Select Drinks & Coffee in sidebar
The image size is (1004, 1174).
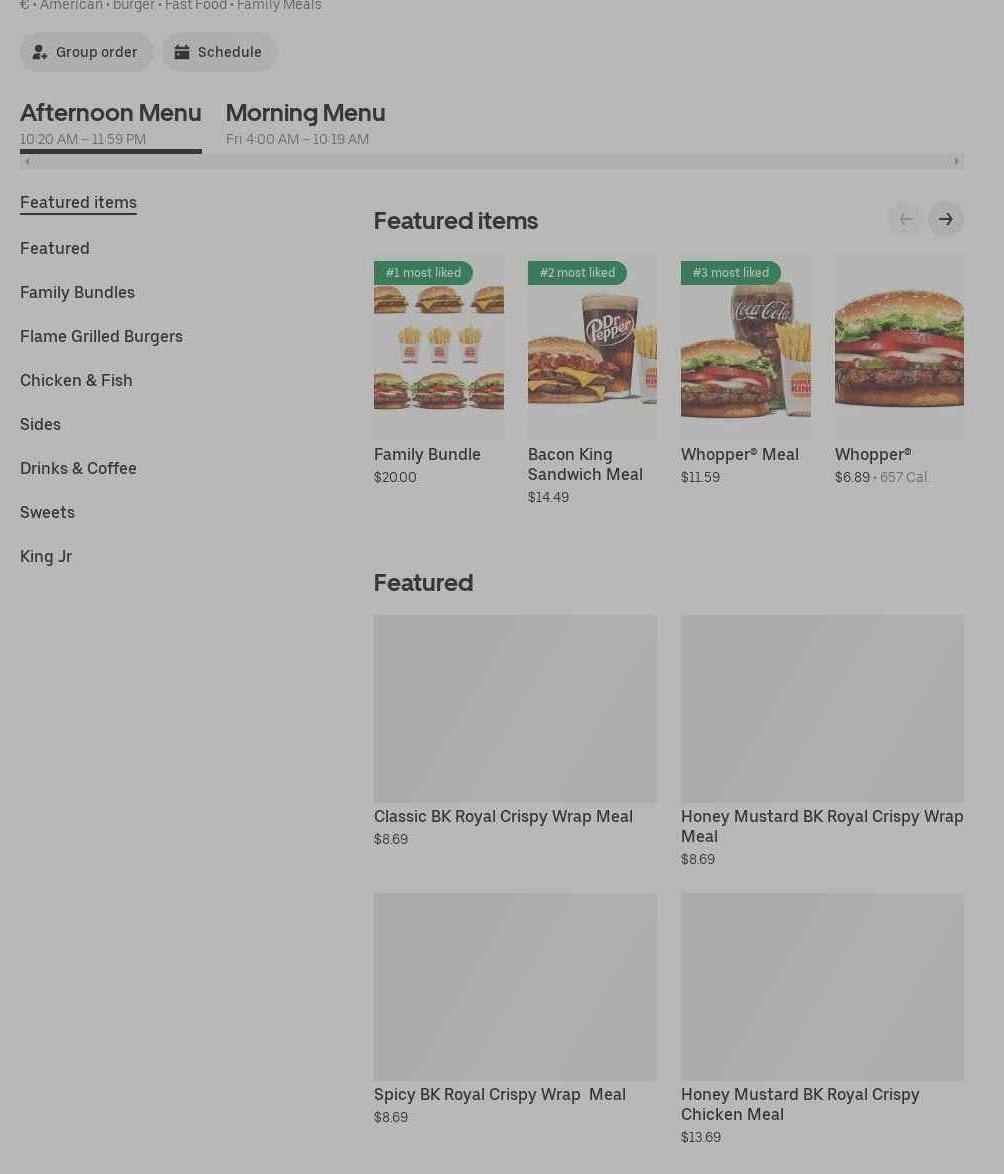[79, 469]
